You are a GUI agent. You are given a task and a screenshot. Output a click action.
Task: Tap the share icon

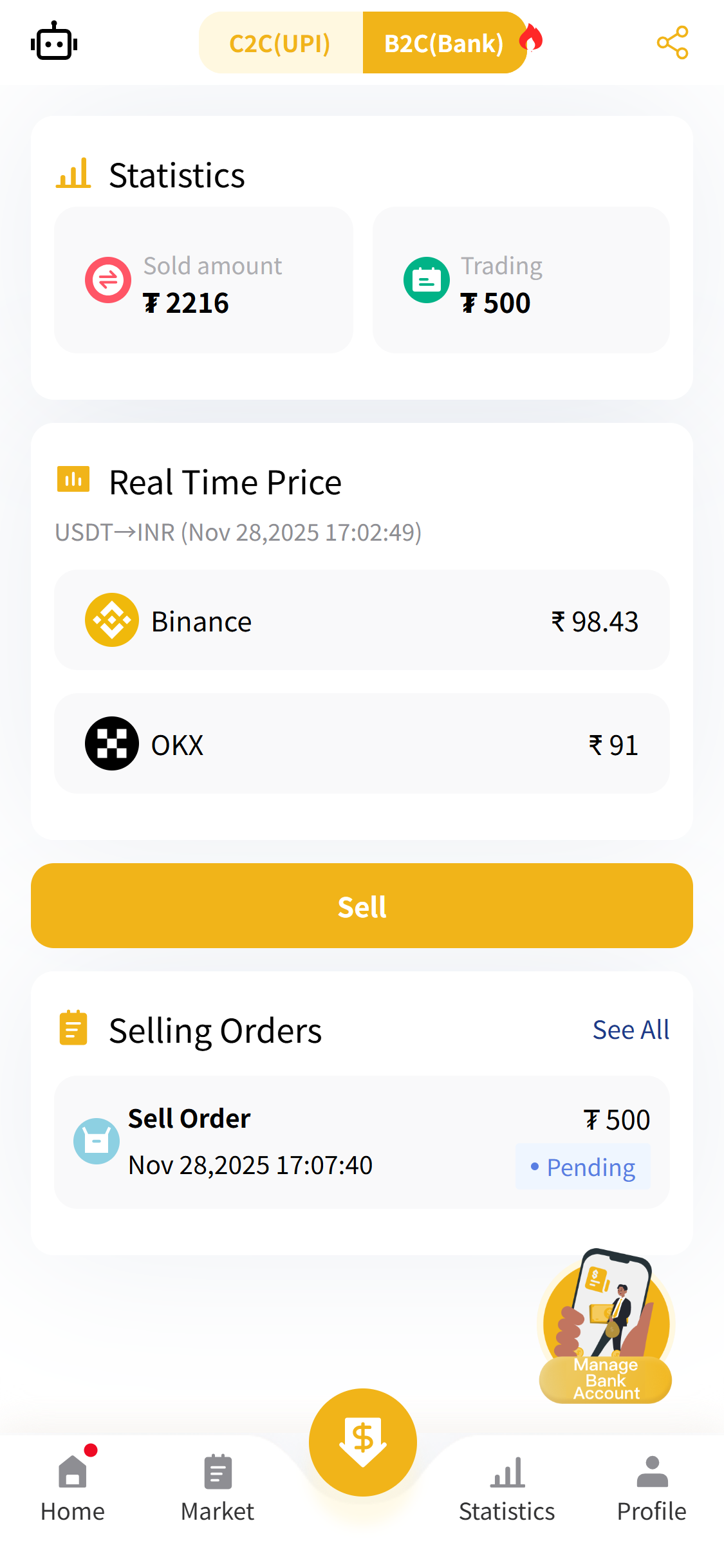click(672, 42)
